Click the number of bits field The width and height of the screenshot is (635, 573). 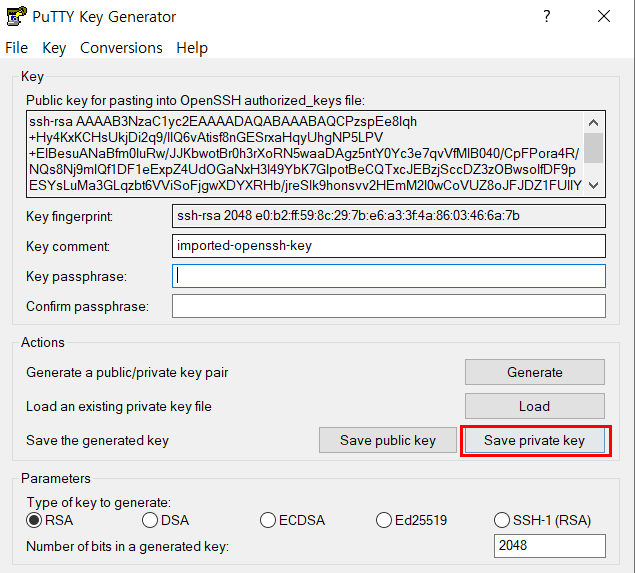point(550,546)
